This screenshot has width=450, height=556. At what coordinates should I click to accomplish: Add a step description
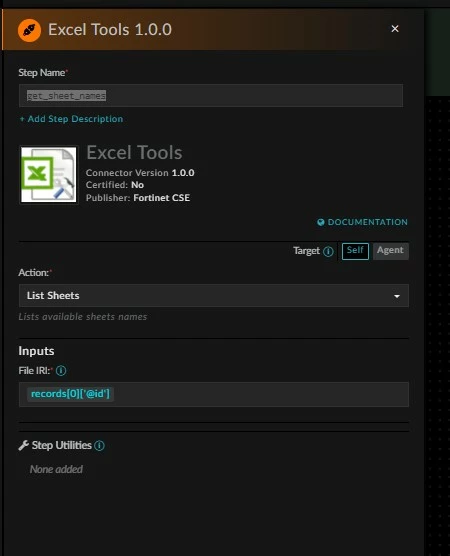[x=71, y=119]
